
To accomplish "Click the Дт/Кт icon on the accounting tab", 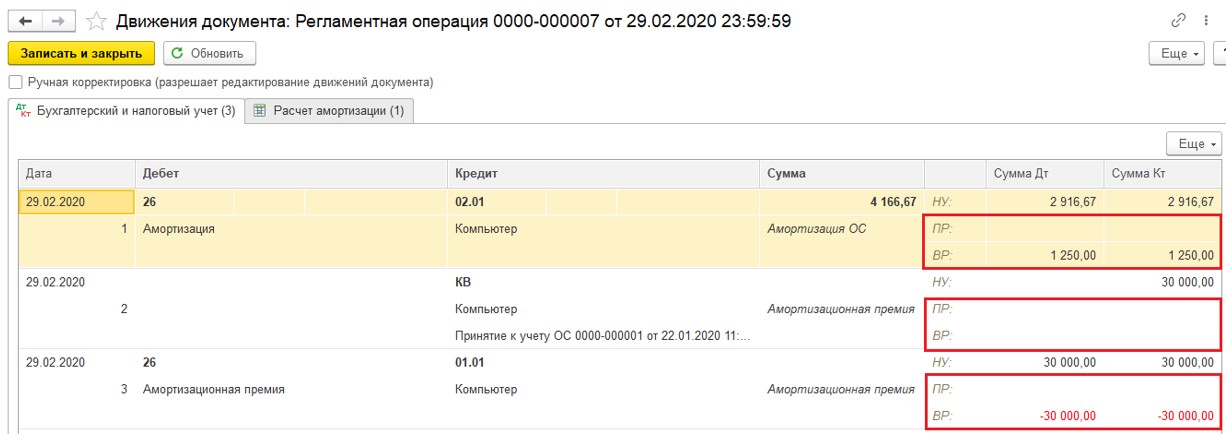I will point(24,112).
